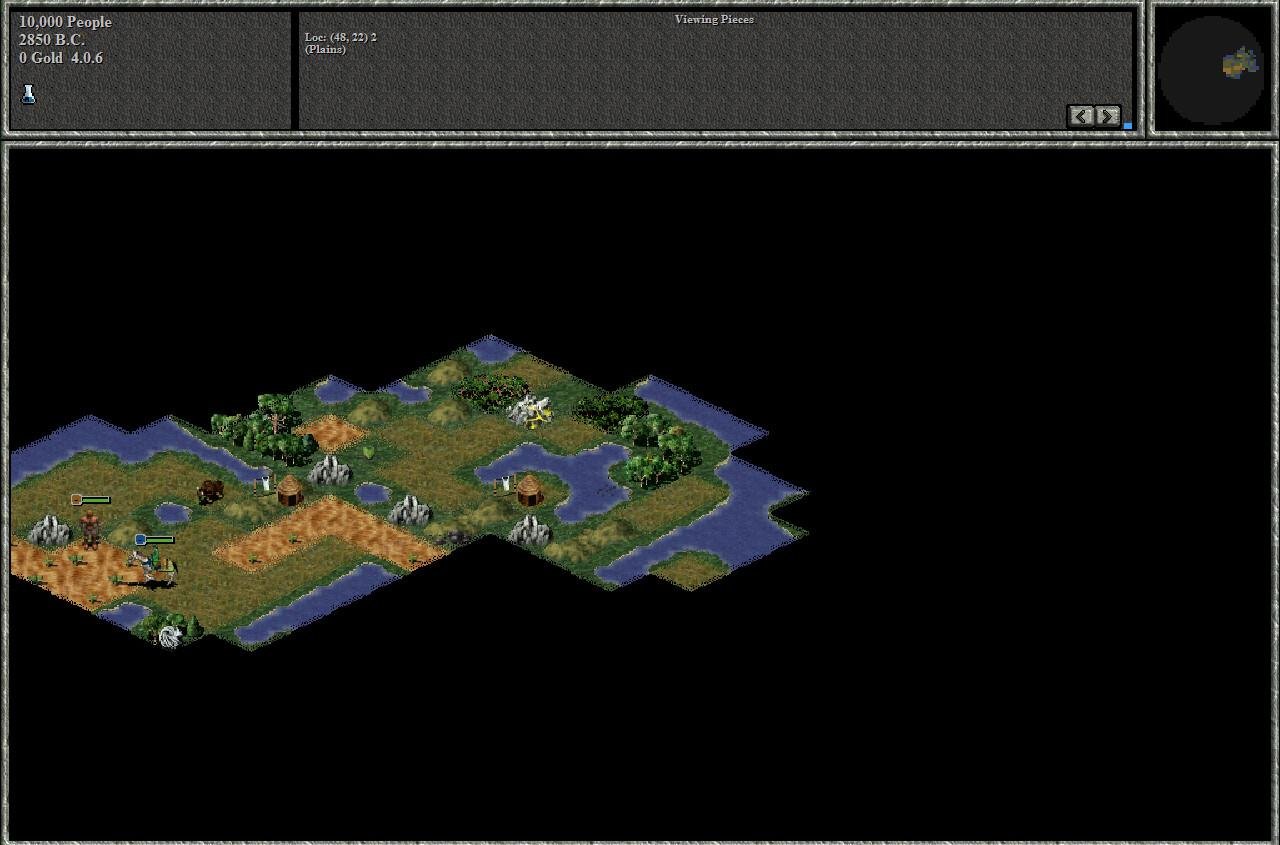The width and height of the screenshot is (1280, 845).
Task: Click the '2850 B.C.' year text
Action: [52, 40]
